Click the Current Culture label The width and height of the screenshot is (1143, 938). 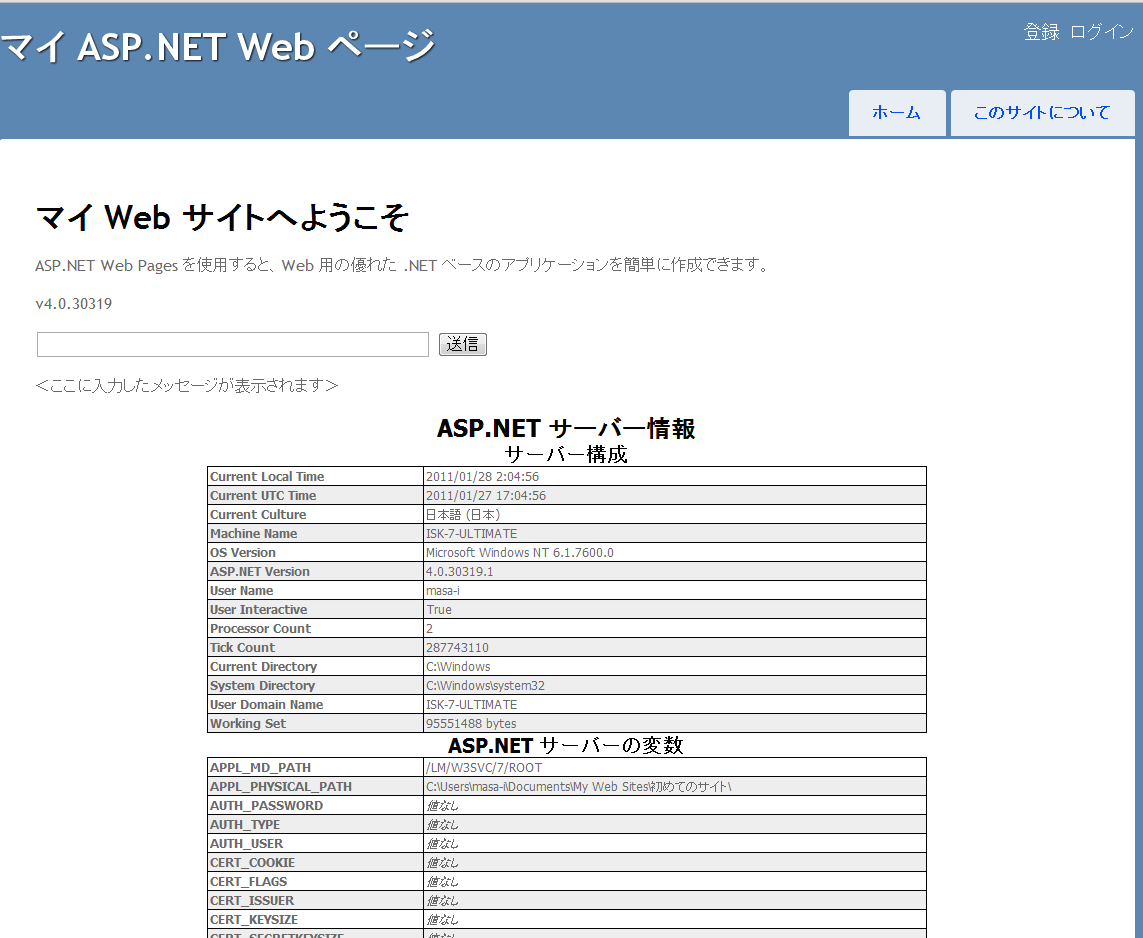click(x=258, y=515)
